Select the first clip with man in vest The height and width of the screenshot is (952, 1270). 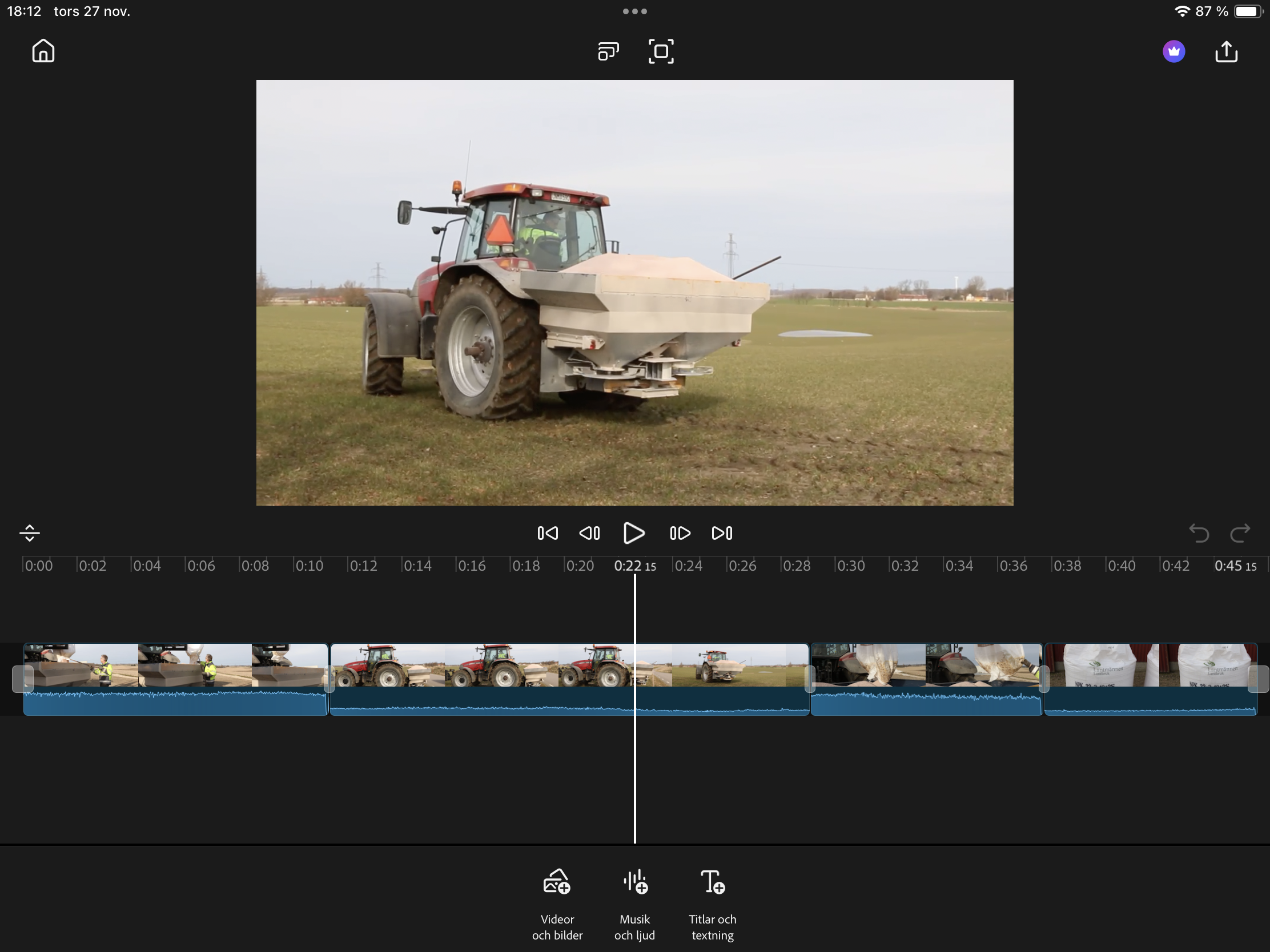pos(175,667)
